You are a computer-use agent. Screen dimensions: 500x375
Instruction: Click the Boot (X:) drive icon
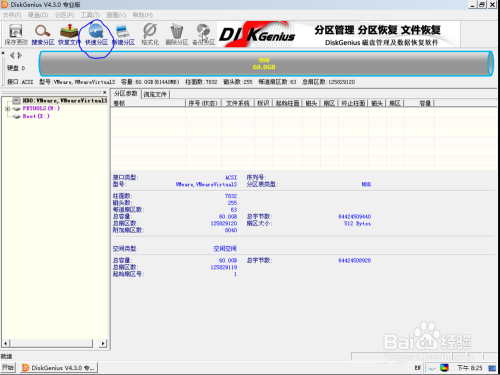17,116
